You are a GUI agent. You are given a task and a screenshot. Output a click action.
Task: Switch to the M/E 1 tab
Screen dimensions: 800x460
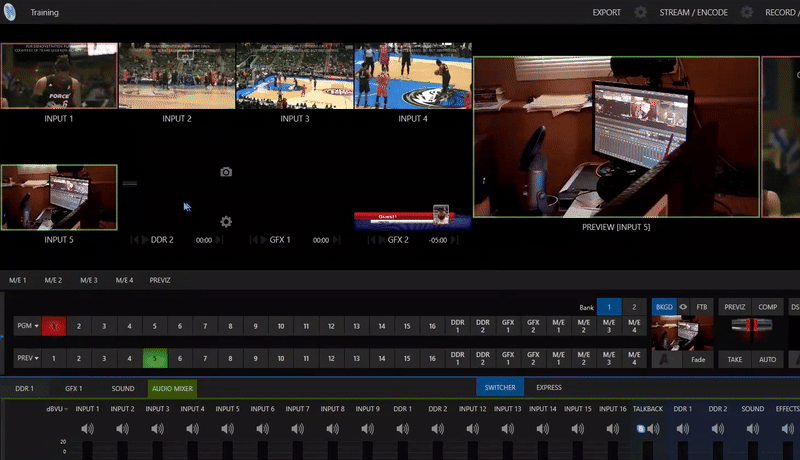tap(18, 280)
